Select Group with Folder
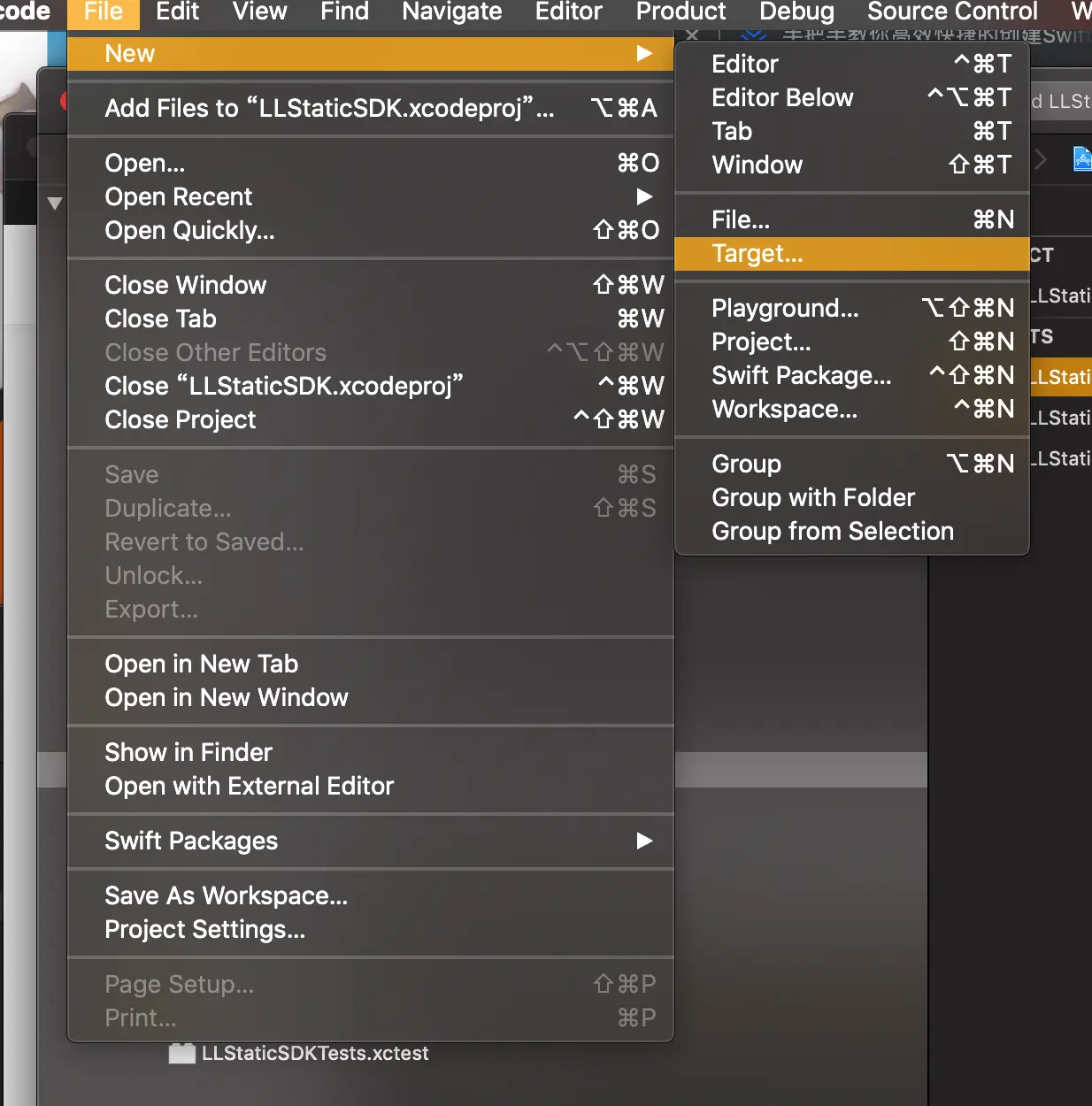 pos(852,498)
